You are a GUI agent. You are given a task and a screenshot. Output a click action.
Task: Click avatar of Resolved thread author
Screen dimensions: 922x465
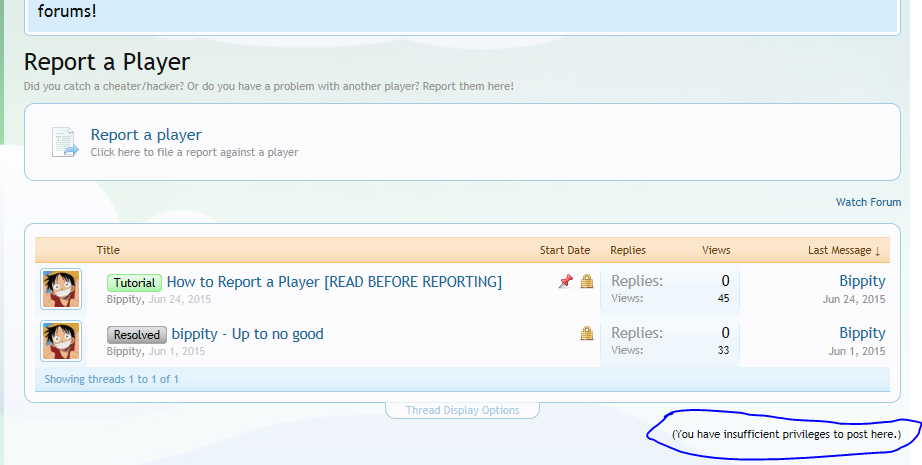pos(61,341)
